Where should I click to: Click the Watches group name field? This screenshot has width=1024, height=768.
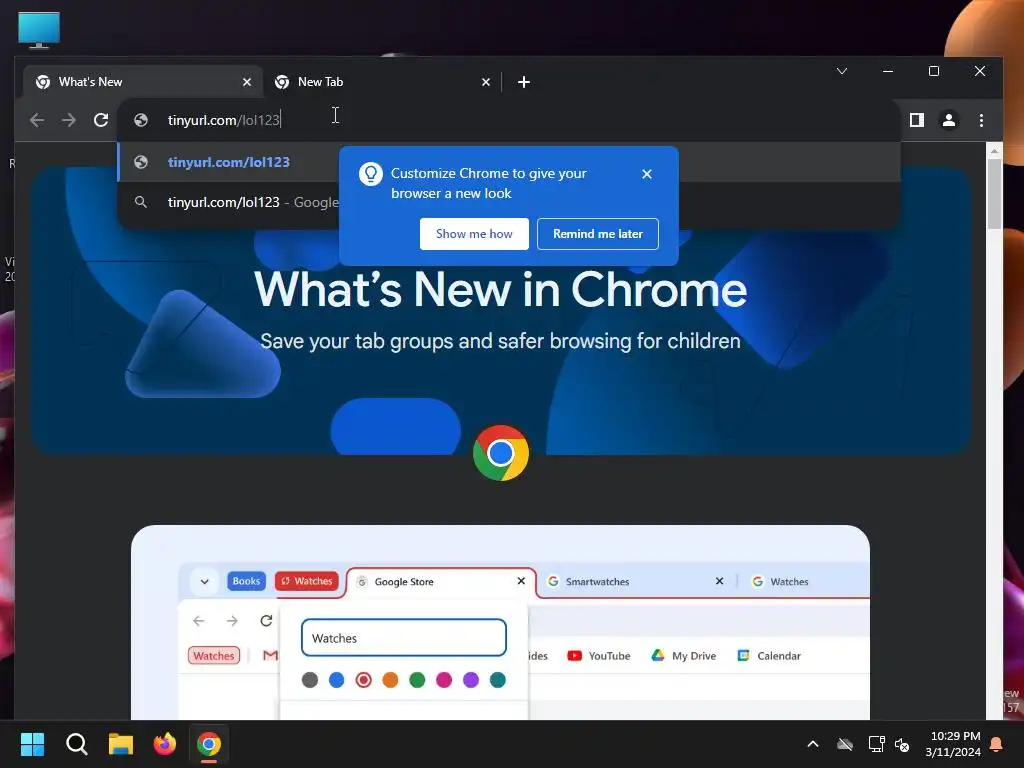[x=404, y=638]
